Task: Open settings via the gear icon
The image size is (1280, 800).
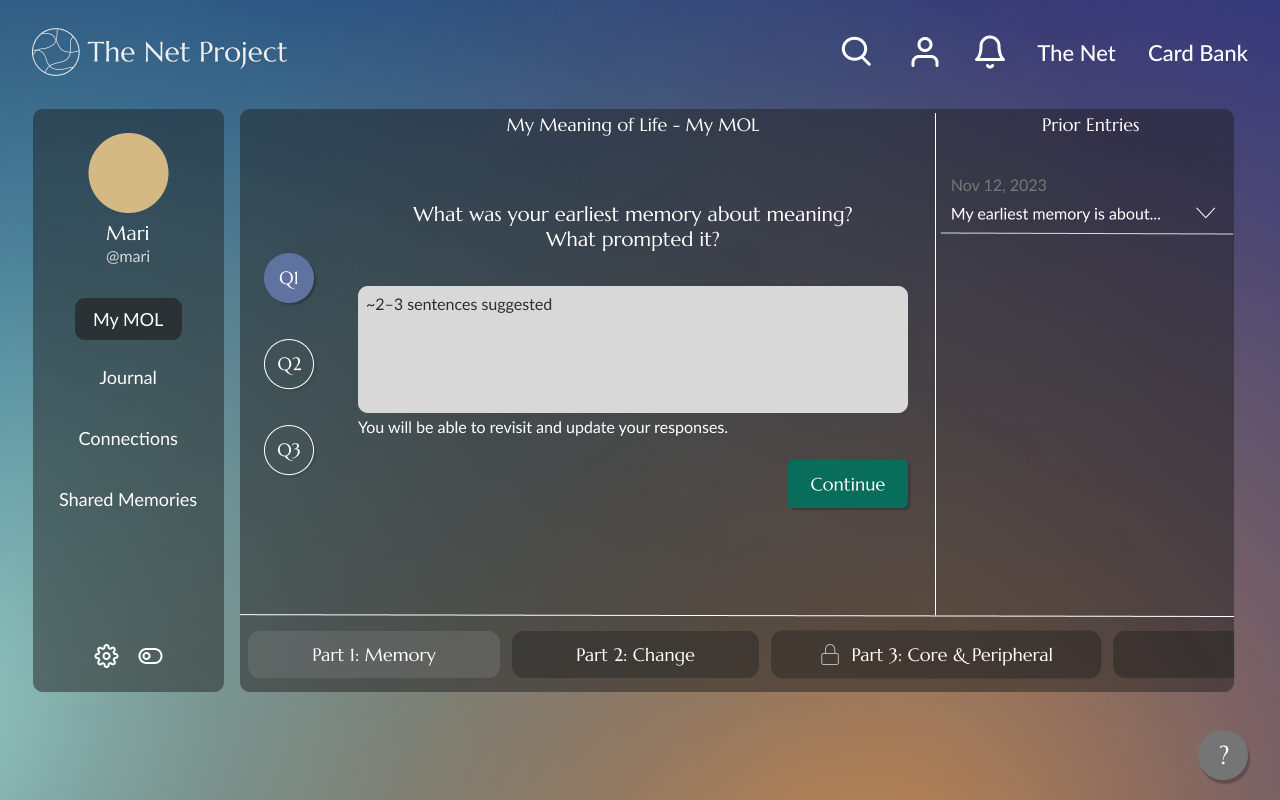Action: pyautogui.click(x=106, y=656)
